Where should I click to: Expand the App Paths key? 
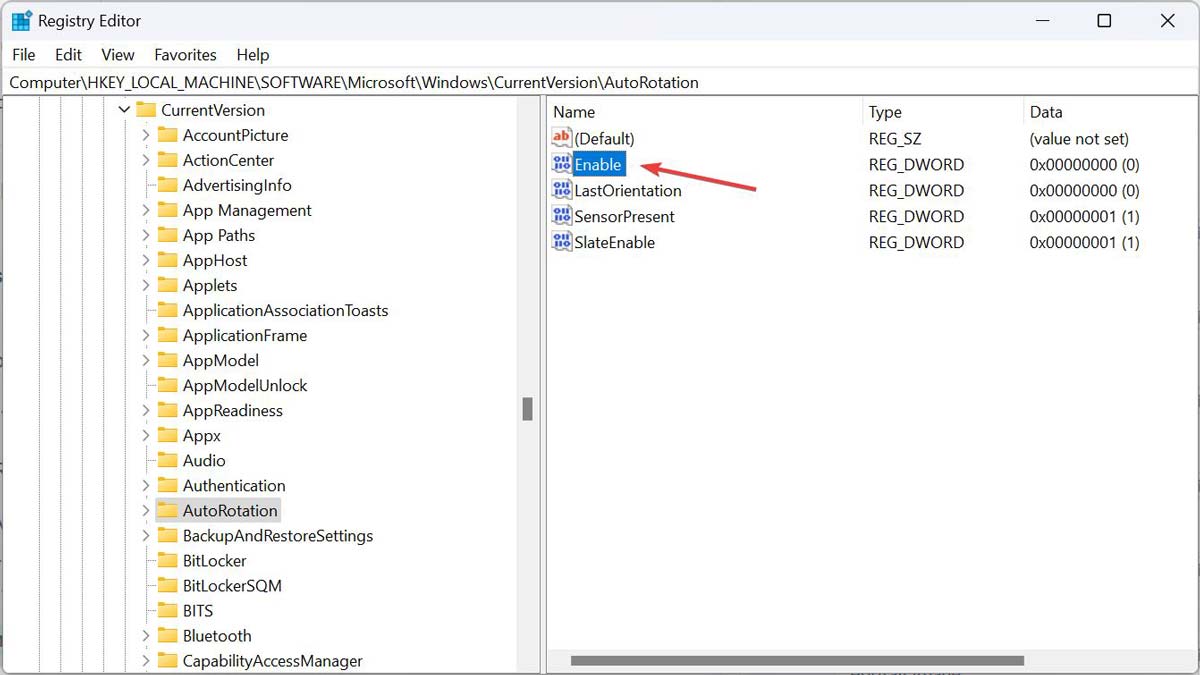(x=146, y=235)
